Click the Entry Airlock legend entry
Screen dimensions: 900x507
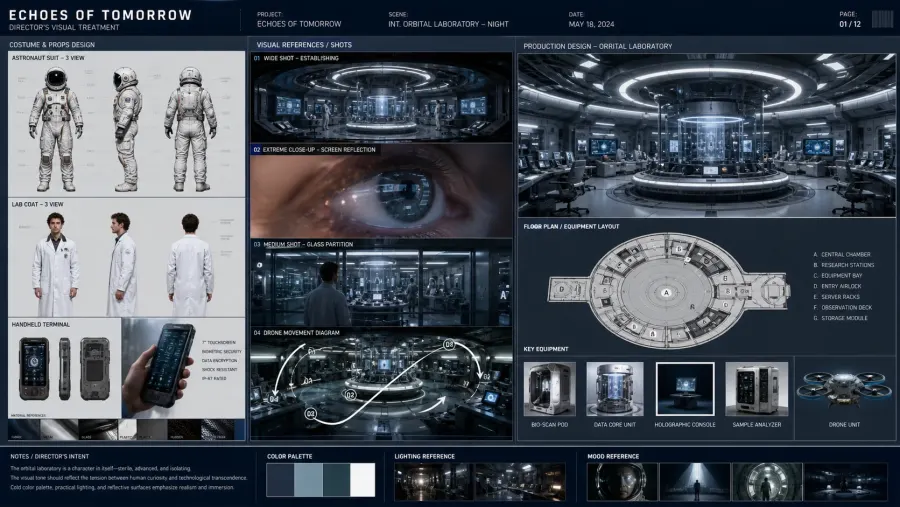[837, 286]
